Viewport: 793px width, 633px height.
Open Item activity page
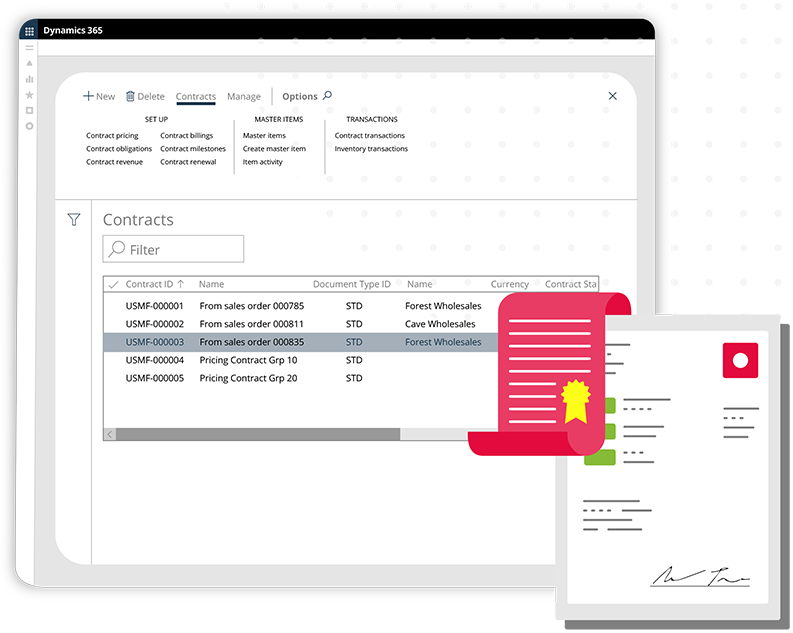pyautogui.click(x=262, y=162)
